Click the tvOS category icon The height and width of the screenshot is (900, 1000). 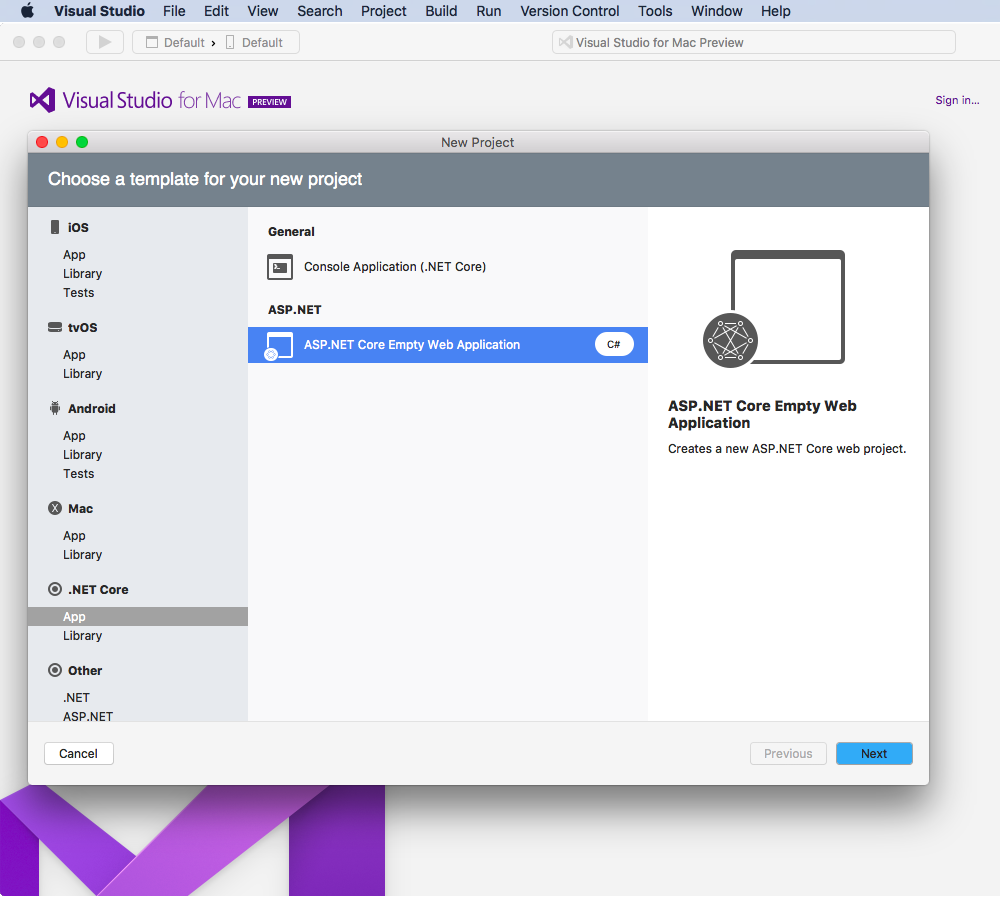click(55, 327)
